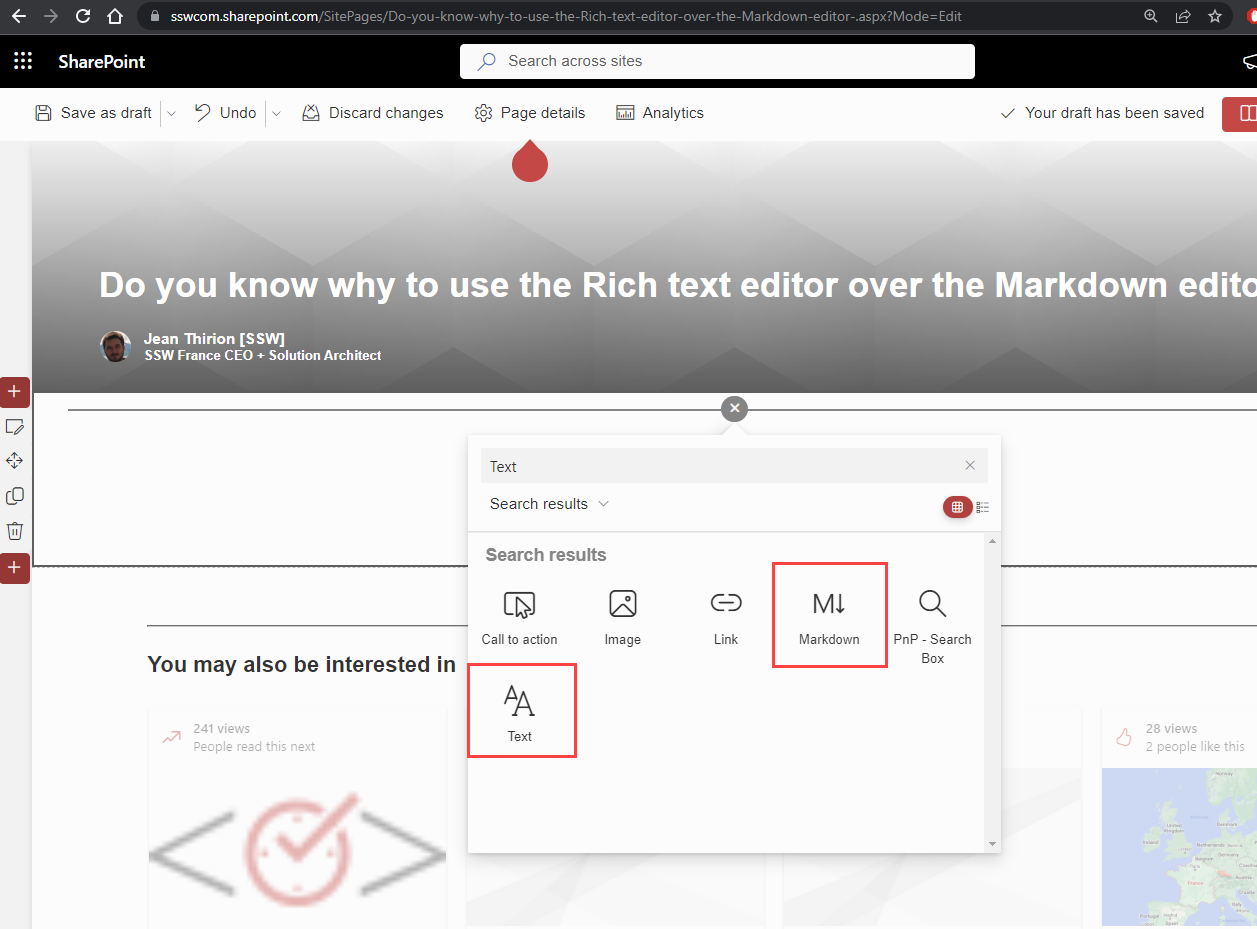Open edit section properties icon
The height and width of the screenshot is (929, 1257).
tap(15, 427)
